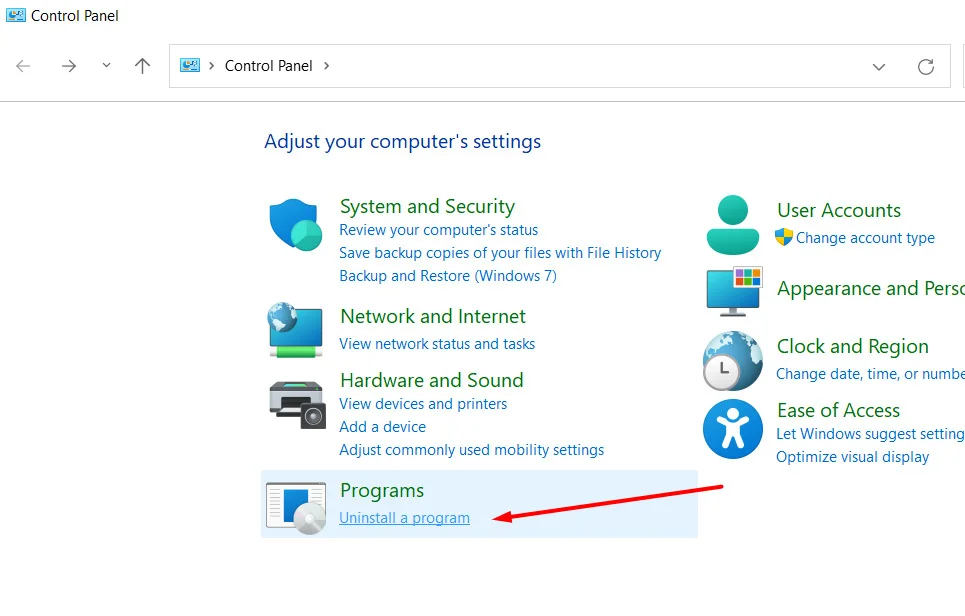This screenshot has height=616, width=965.
Task: Click Let Windows suggest settings link
Action: pos(870,434)
